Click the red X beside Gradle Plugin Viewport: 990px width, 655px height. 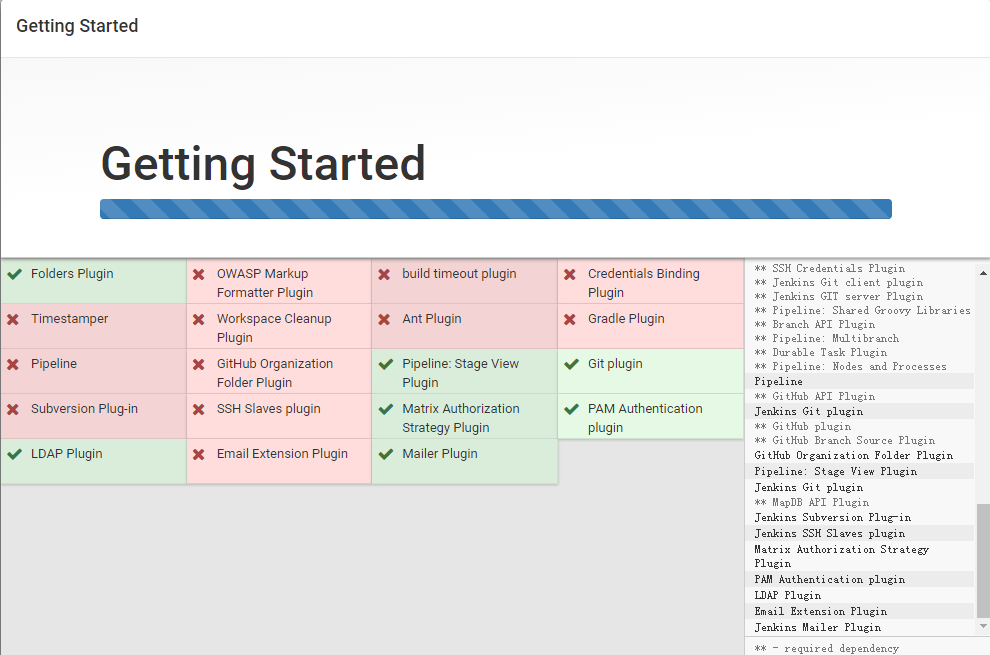coord(570,319)
